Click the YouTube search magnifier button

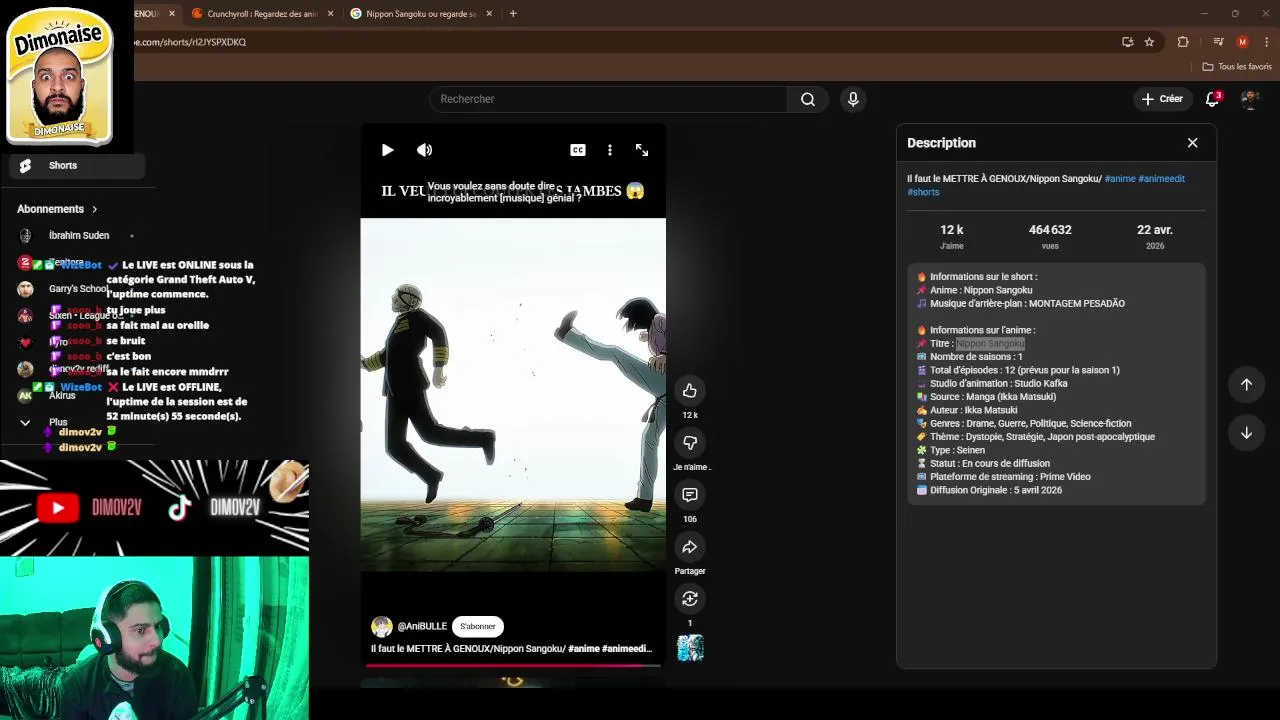[x=808, y=99]
